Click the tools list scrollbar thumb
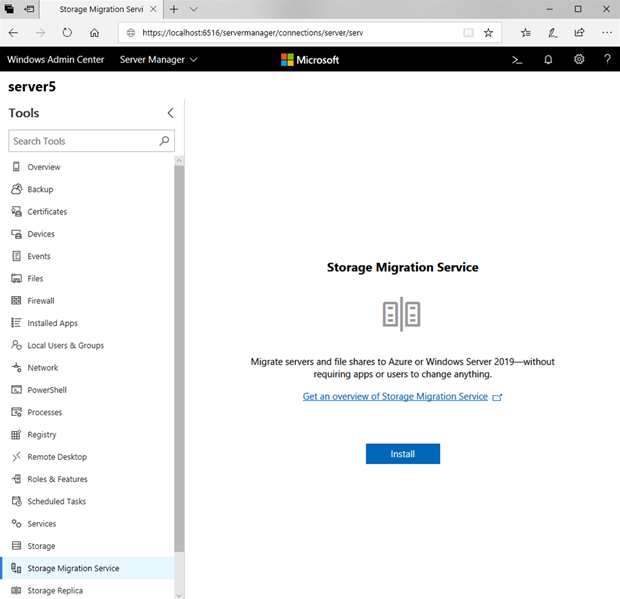Image resolution: width=620 pixels, height=599 pixels. 179,359
